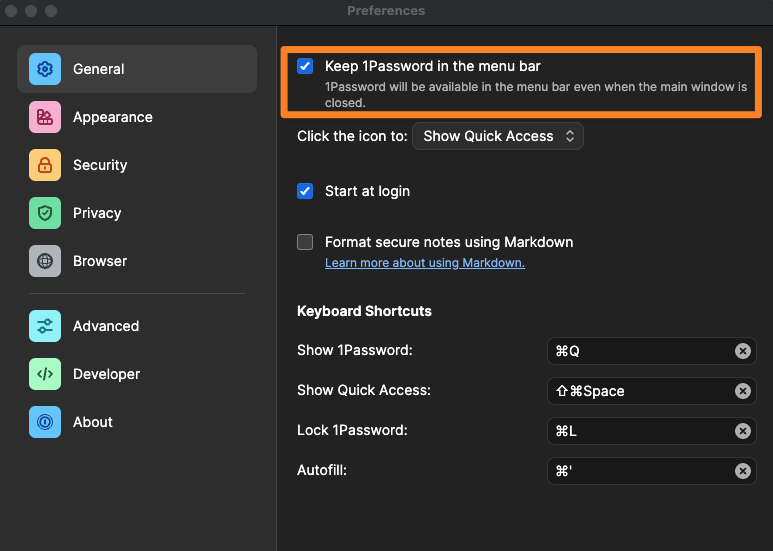Screen dimensions: 773x551
Task: Open the Browser globe icon
Action: [x=45, y=261]
